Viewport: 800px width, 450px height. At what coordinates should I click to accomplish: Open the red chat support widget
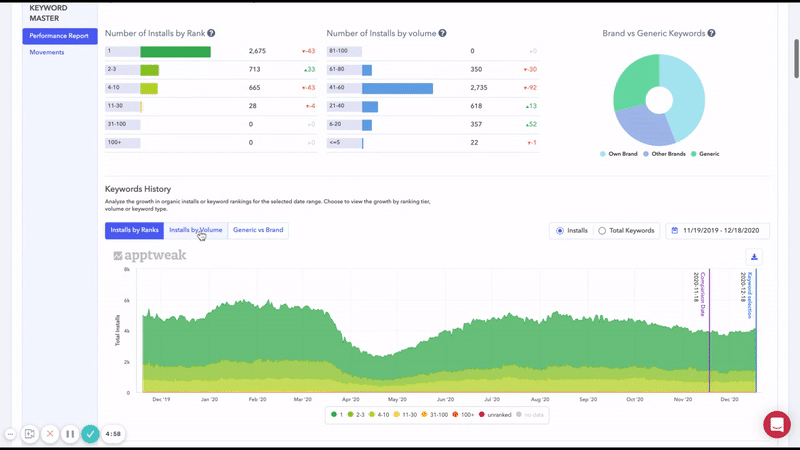(777, 424)
